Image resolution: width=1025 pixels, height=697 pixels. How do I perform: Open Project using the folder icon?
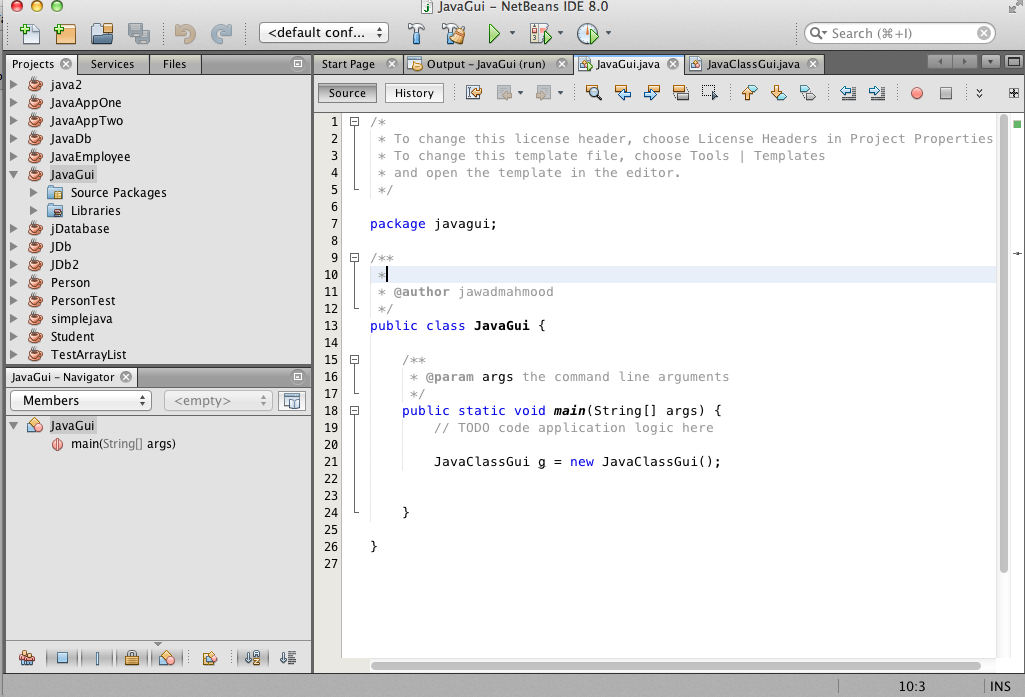tap(102, 33)
